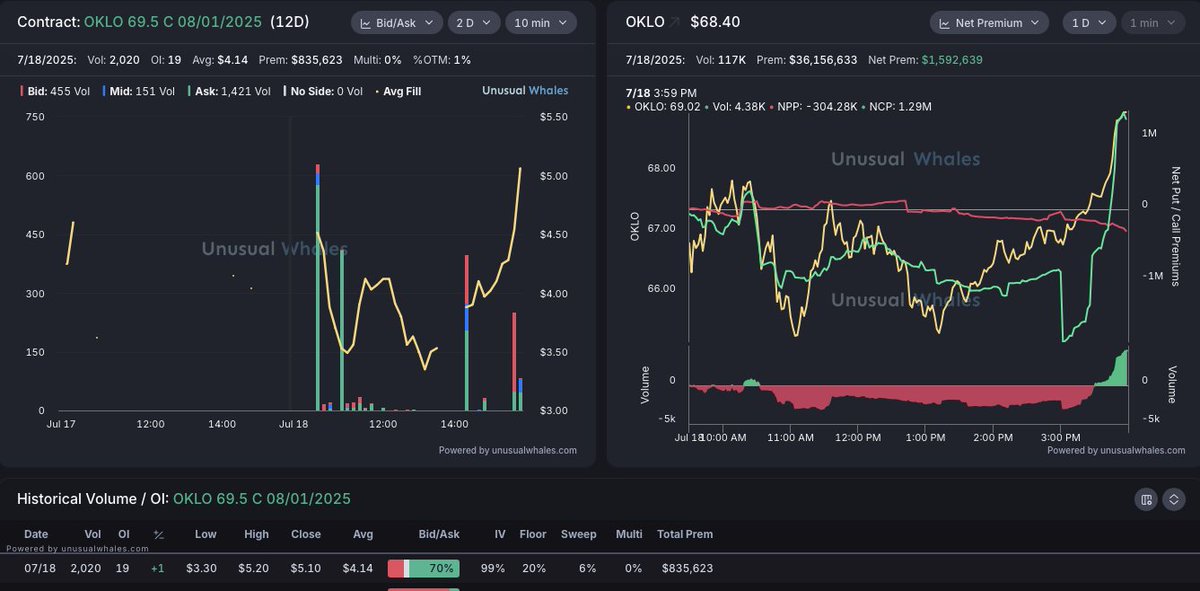Open the disabled 1 min interval dropdown
The height and width of the screenshot is (591, 1200).
tap(1151, 22)
